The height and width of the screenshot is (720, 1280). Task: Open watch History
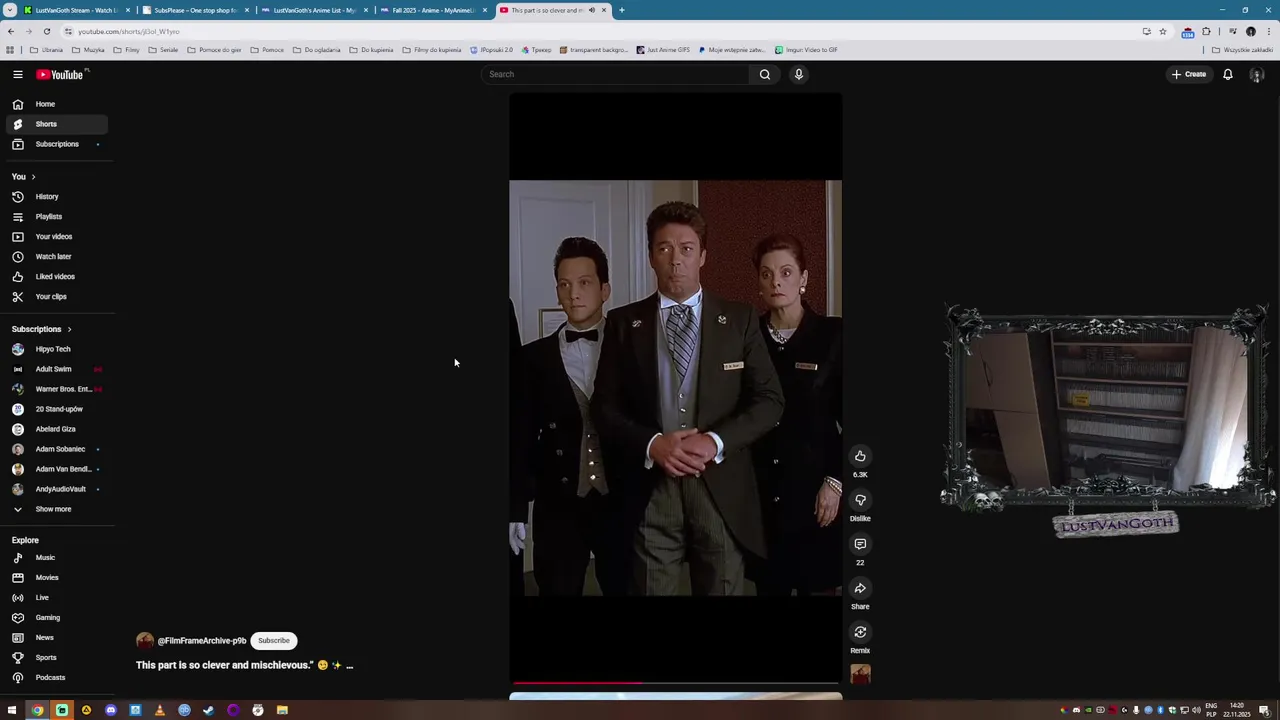pyautogui.click(x=55, y=197)
